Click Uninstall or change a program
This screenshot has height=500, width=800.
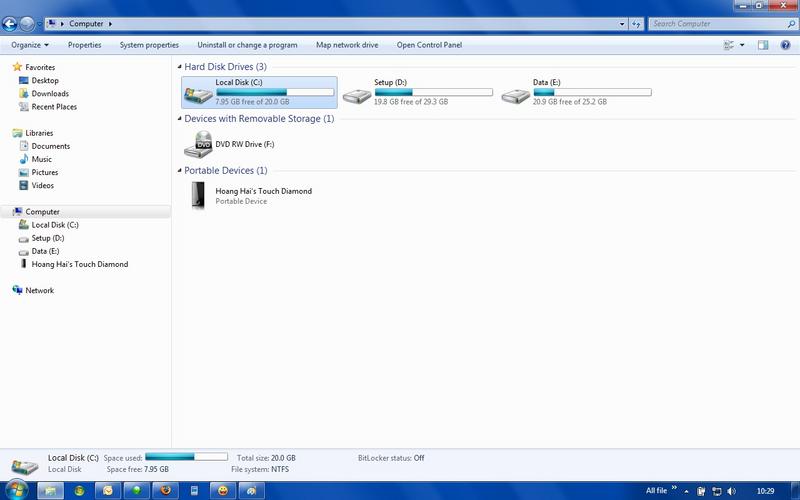247,45
